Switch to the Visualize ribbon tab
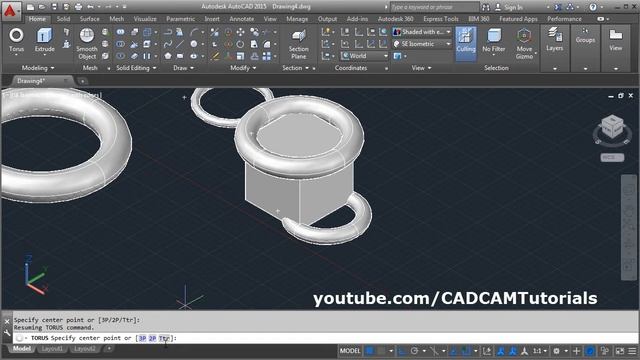The height and width of the screenshot is (360, 640). click(x=145, y=19)
